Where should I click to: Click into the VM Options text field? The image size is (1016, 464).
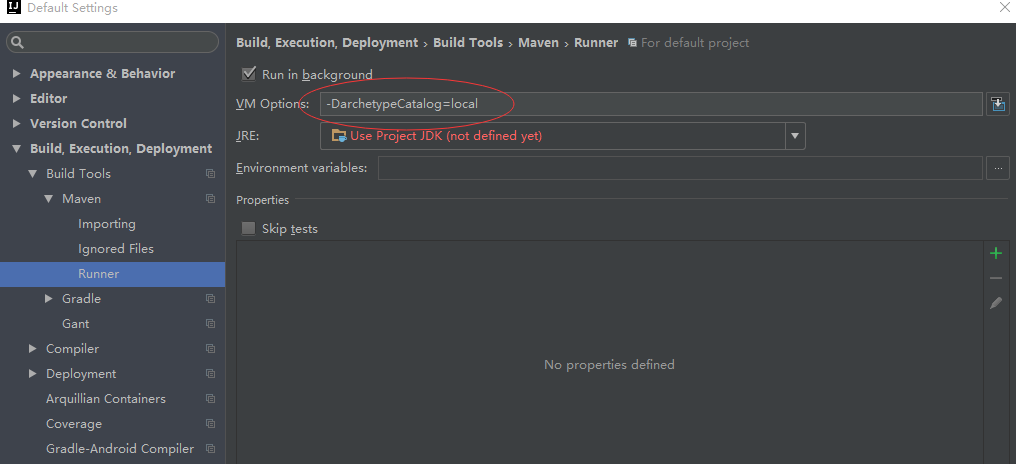651,104
